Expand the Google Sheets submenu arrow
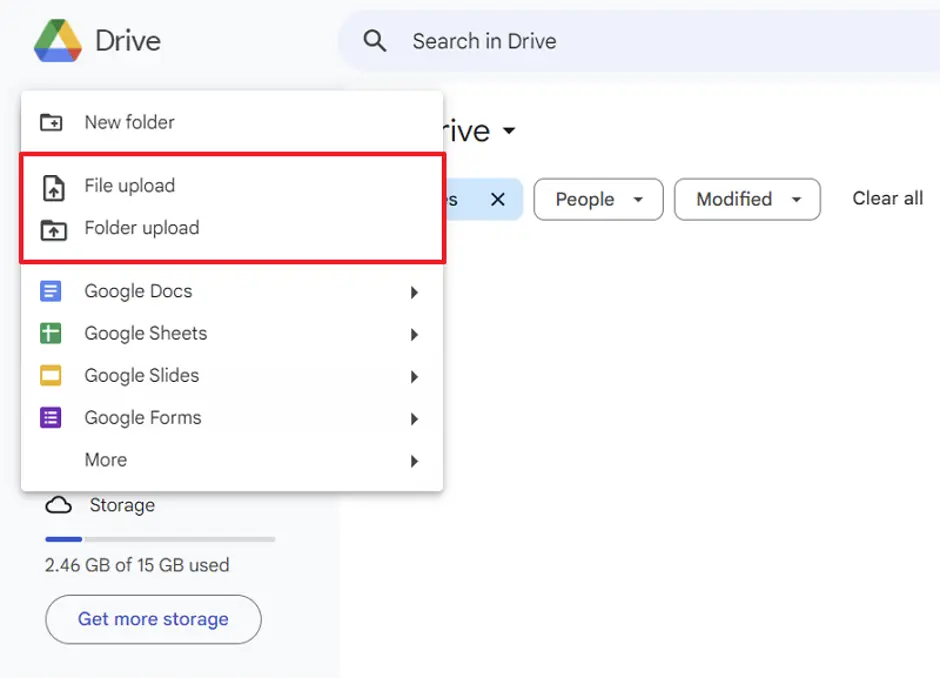 [414, 334]
